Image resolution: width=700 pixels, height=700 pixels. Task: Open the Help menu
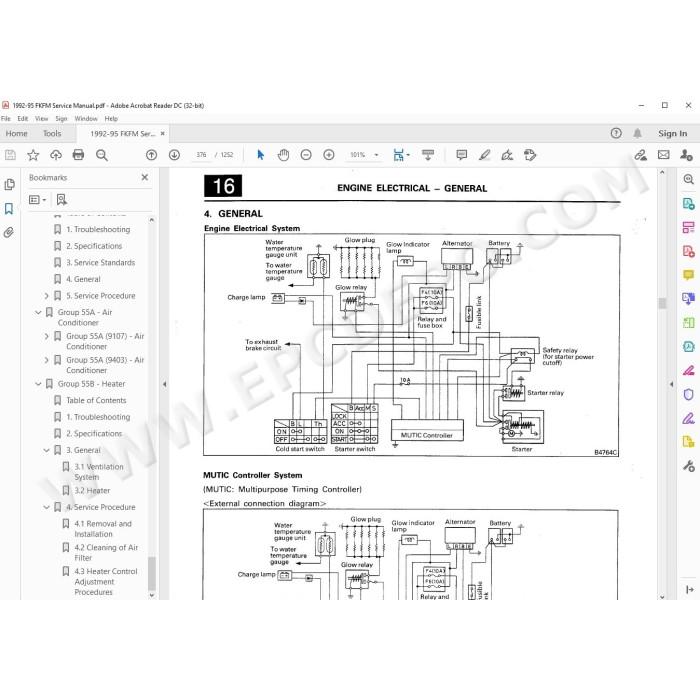(x=111, y=118)
